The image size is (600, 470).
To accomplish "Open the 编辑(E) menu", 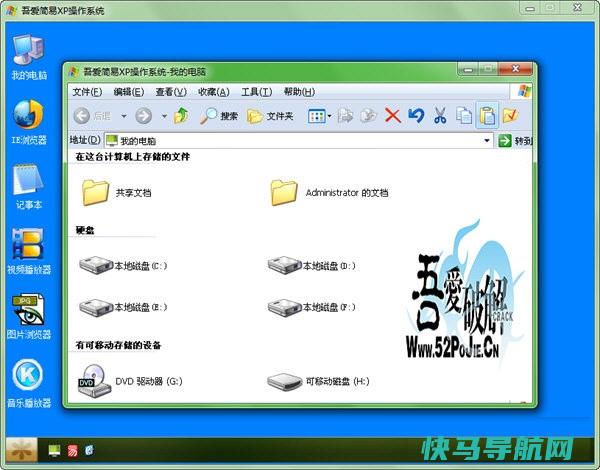I will 129,92.
